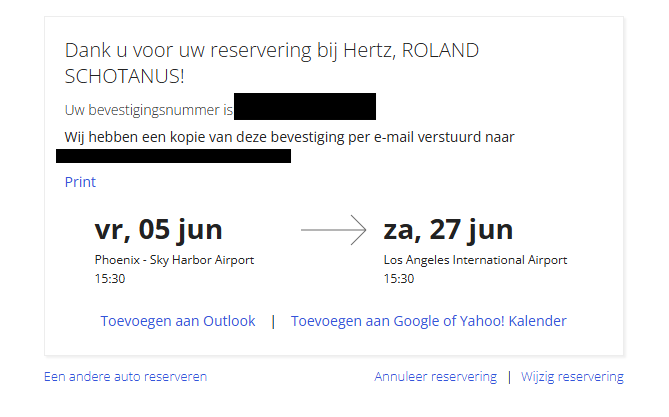Select Wijzig reservering link

tap(571, 377)
